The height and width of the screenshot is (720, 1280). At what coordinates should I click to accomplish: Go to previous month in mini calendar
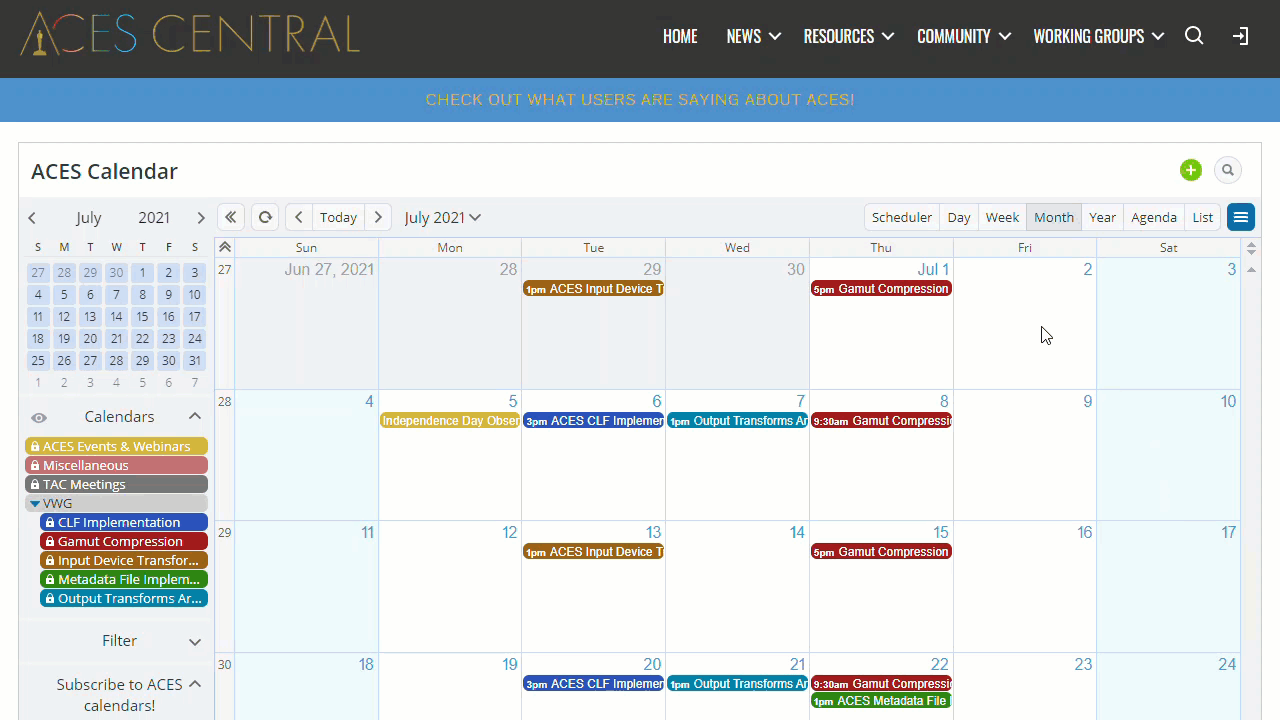click(32, 218)
